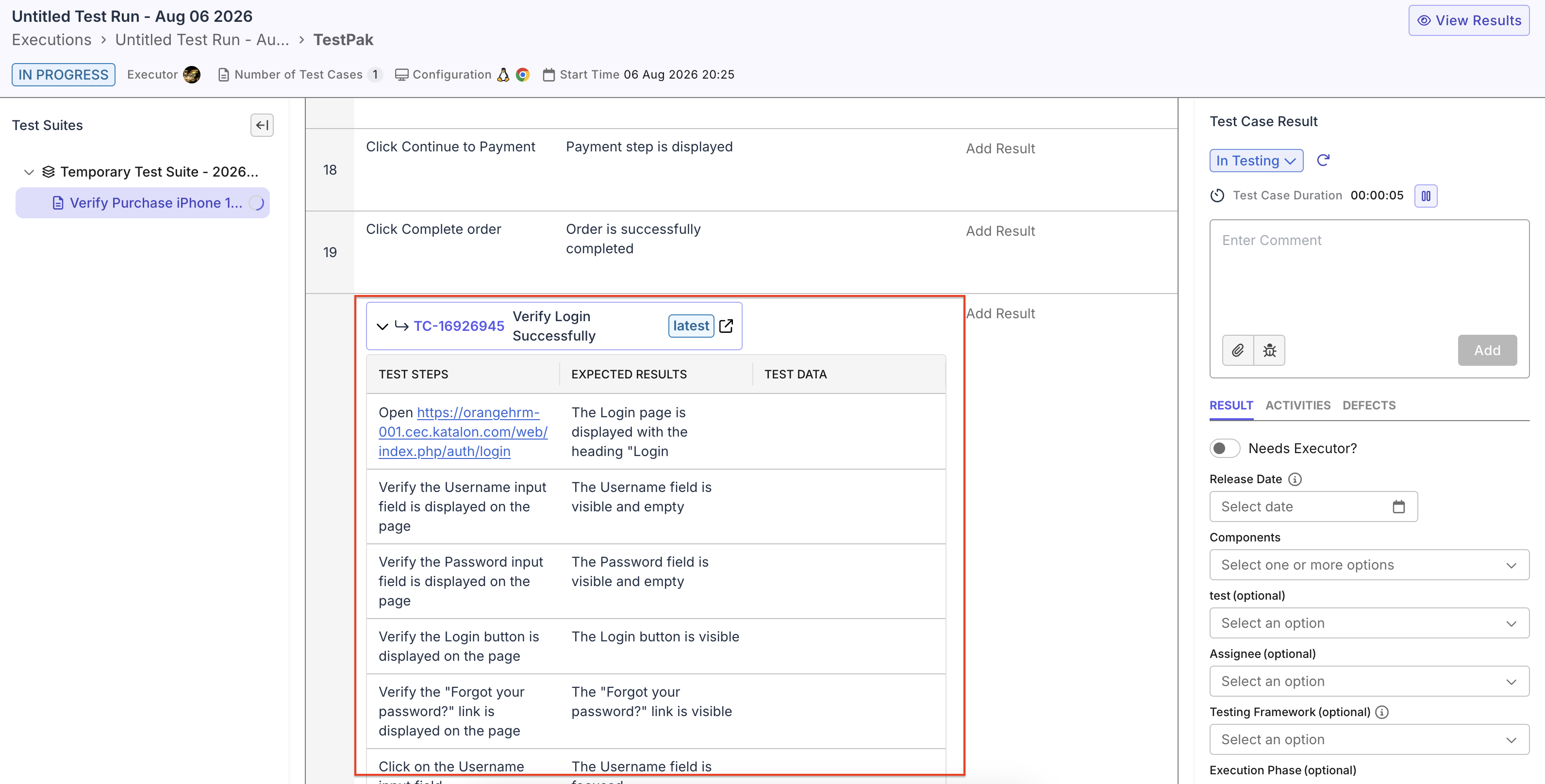Click the 'Click Complete order' step text
Screen dimensions: 1545x784
[x=433, y=229]
